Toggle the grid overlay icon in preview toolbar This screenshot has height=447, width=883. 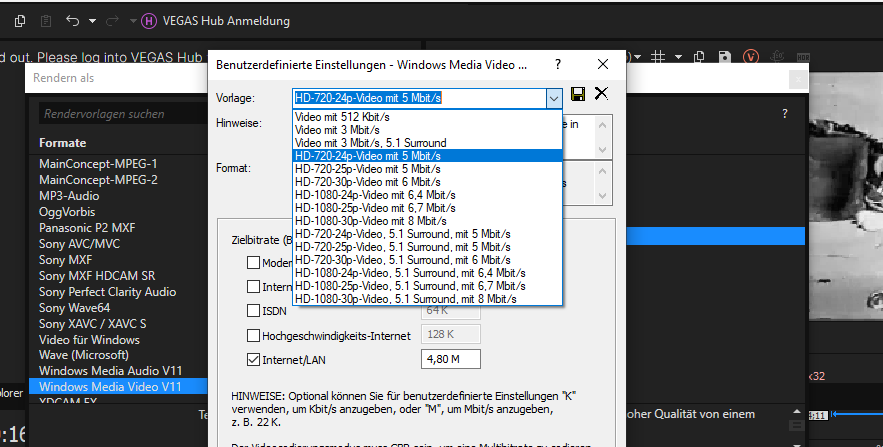point(658,57)
